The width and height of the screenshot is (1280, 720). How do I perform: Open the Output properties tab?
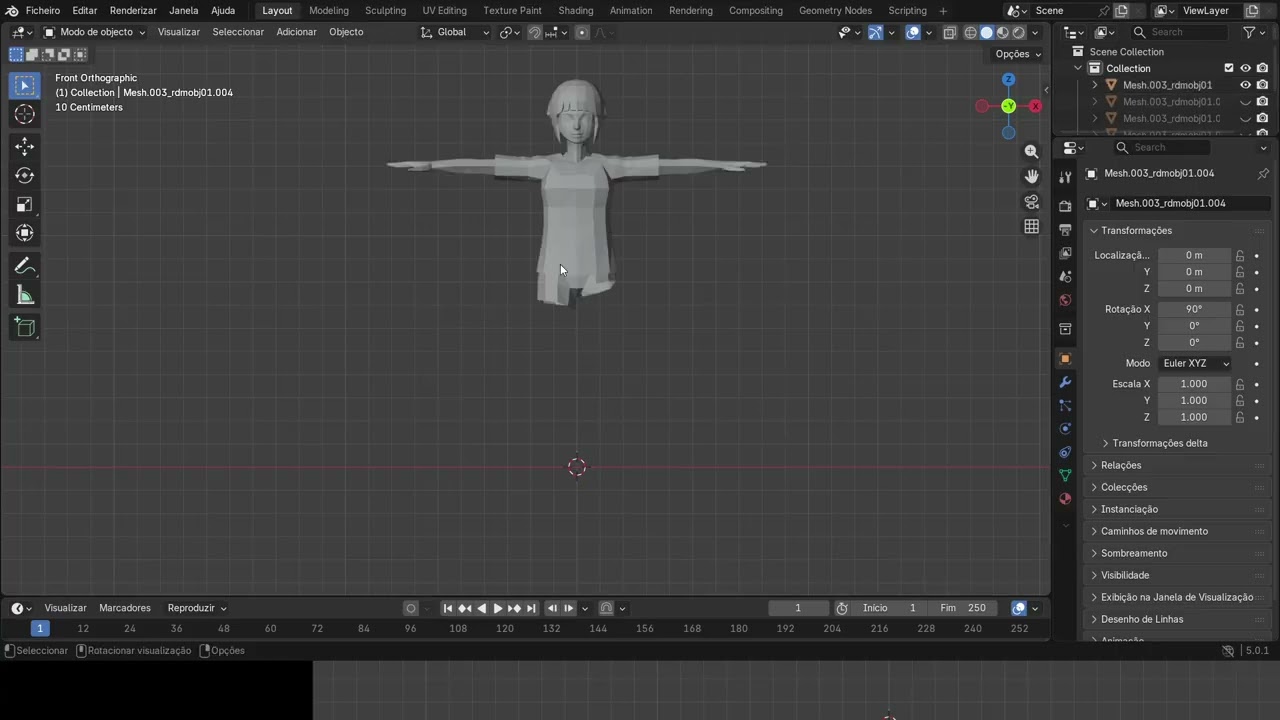click(x=1065, y=230)
